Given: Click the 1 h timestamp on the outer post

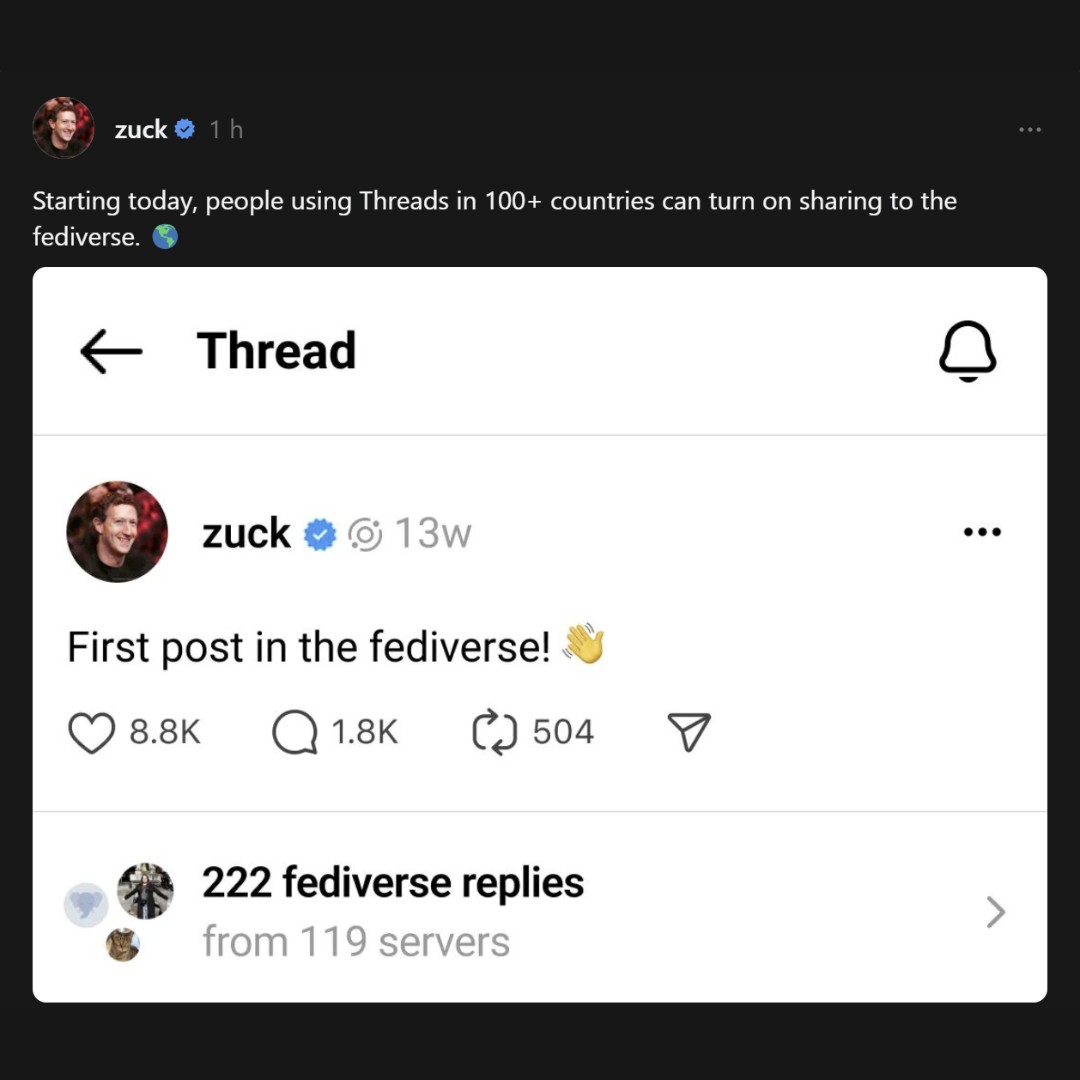Looking at the screenshot, I should pos(225,129).
